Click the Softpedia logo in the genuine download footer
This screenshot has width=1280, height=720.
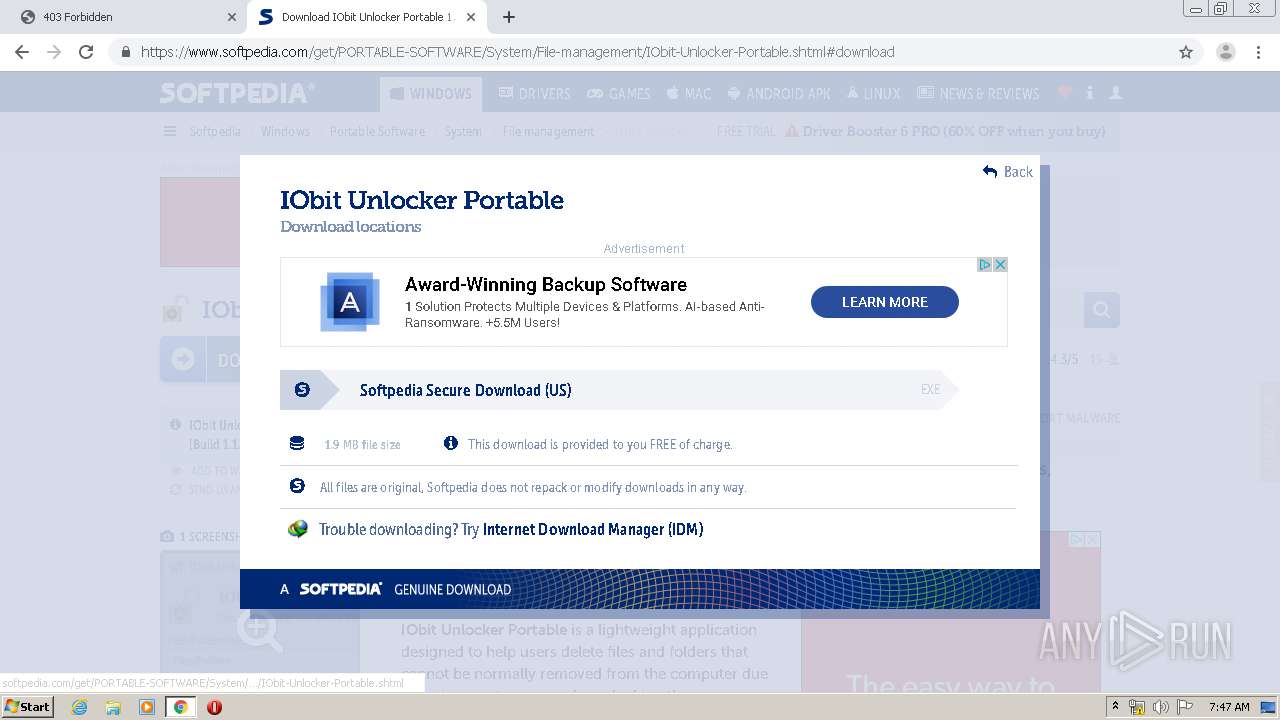pyautogui.click(x=341, y=589)
